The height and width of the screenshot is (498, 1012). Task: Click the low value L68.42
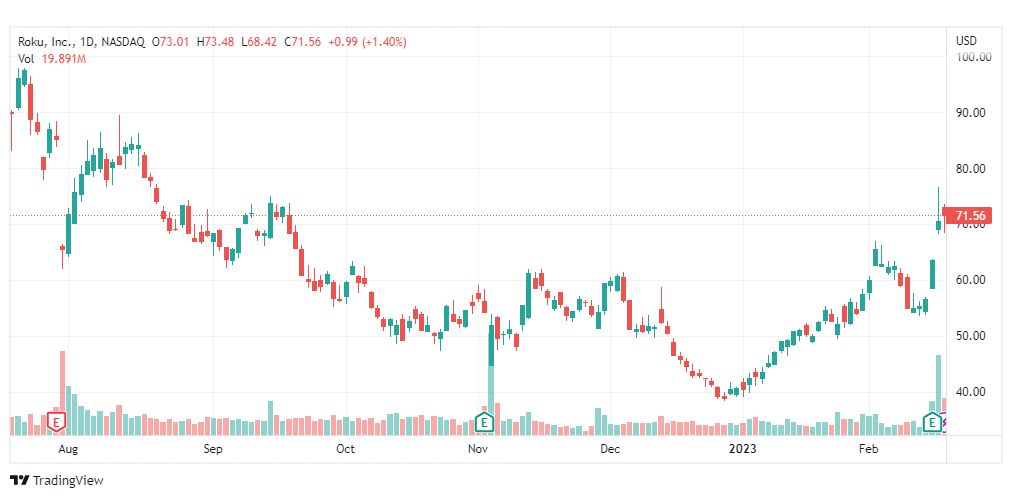tap(259, 42)
